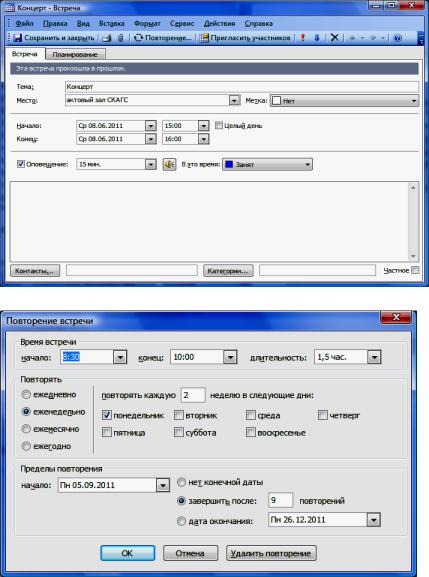Open Recurrence settings from toolbar
Viewport: 429px width, 577px height.
162,38
